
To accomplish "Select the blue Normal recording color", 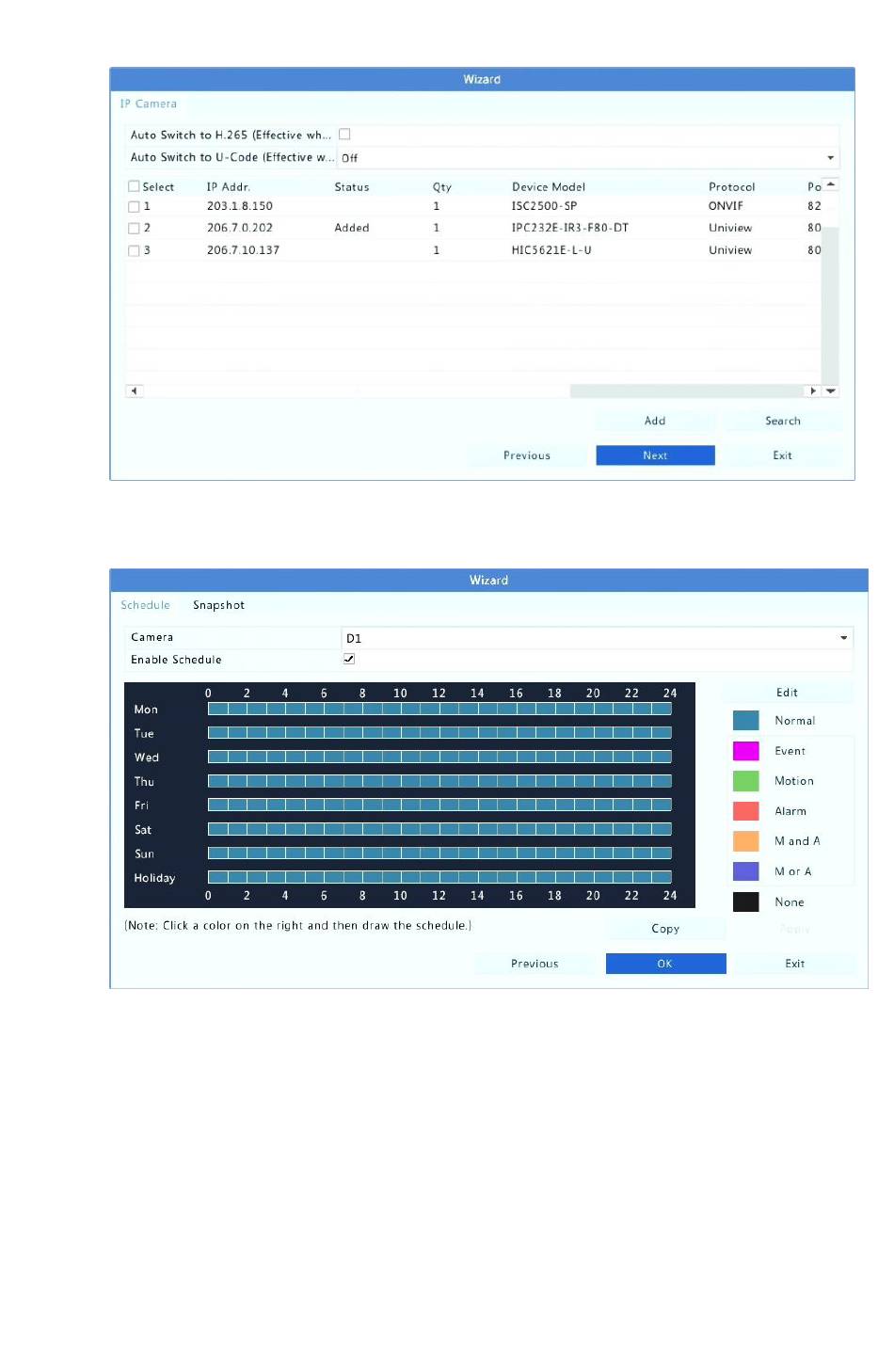I will (x=745, y=721).
